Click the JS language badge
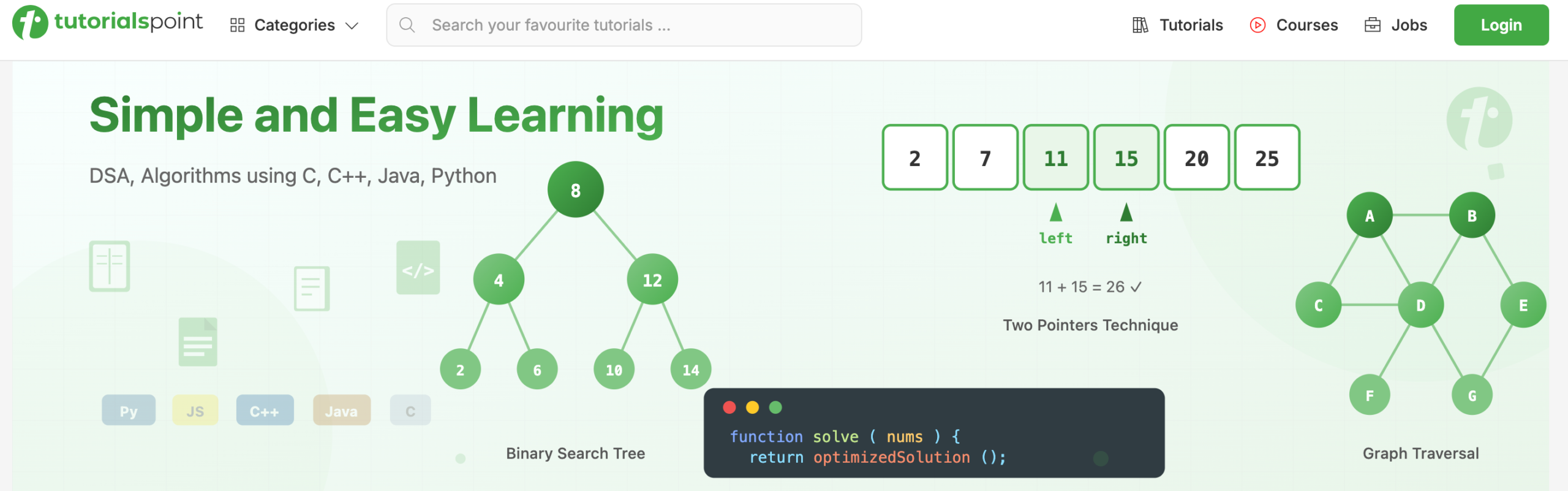This screenshot has height=491, width=1568. (195, 411)
